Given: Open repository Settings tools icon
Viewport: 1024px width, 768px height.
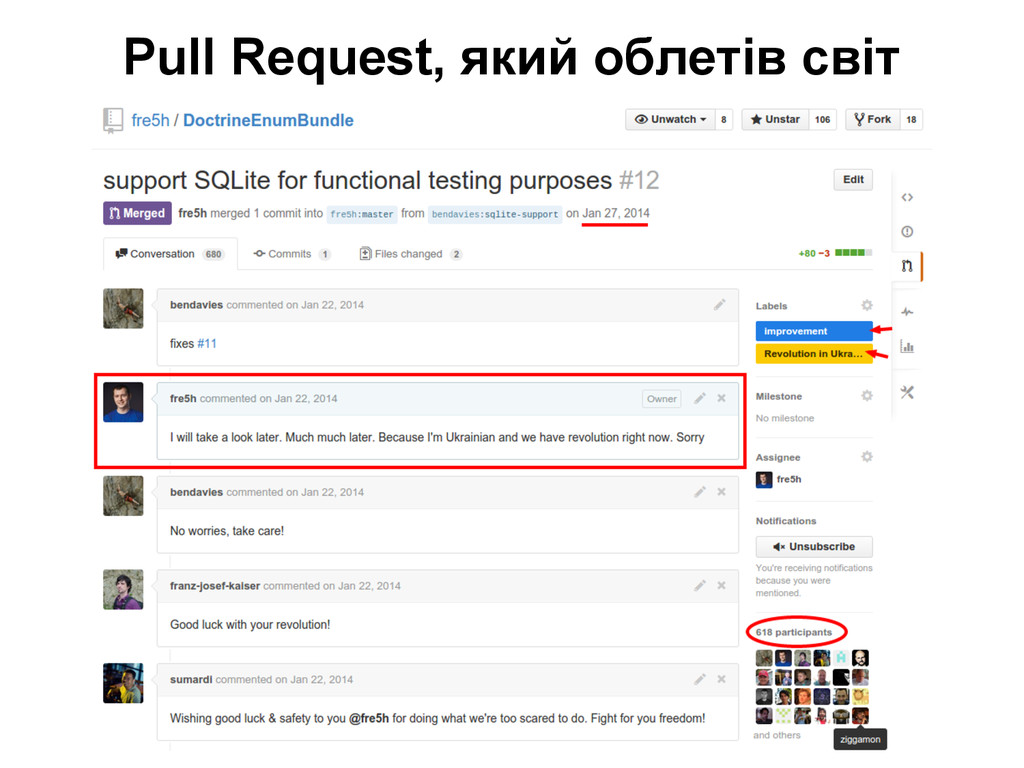Looking at the screenshot, I should click(x=907, y=392).
